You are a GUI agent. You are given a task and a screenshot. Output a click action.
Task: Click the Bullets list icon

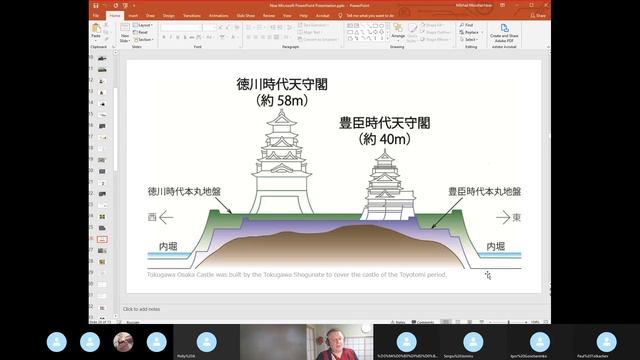249,27
